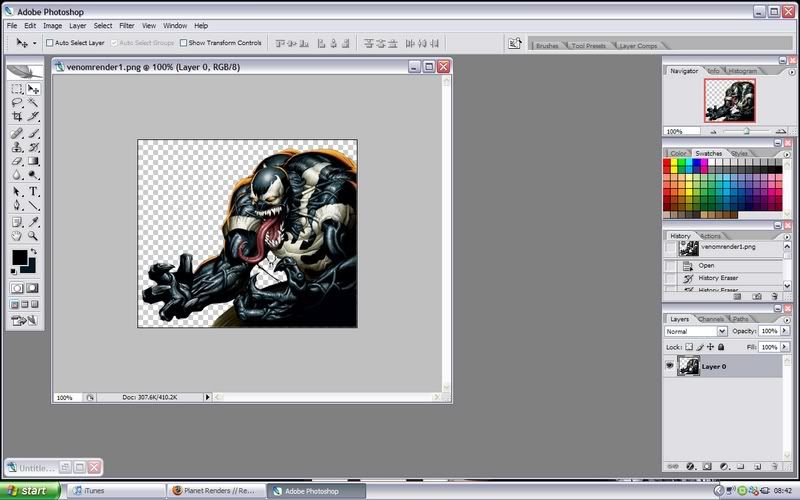Open Opacity slider arrow
Image resolution: width=800 pixels, height=500 pixels.
(785, 331)
